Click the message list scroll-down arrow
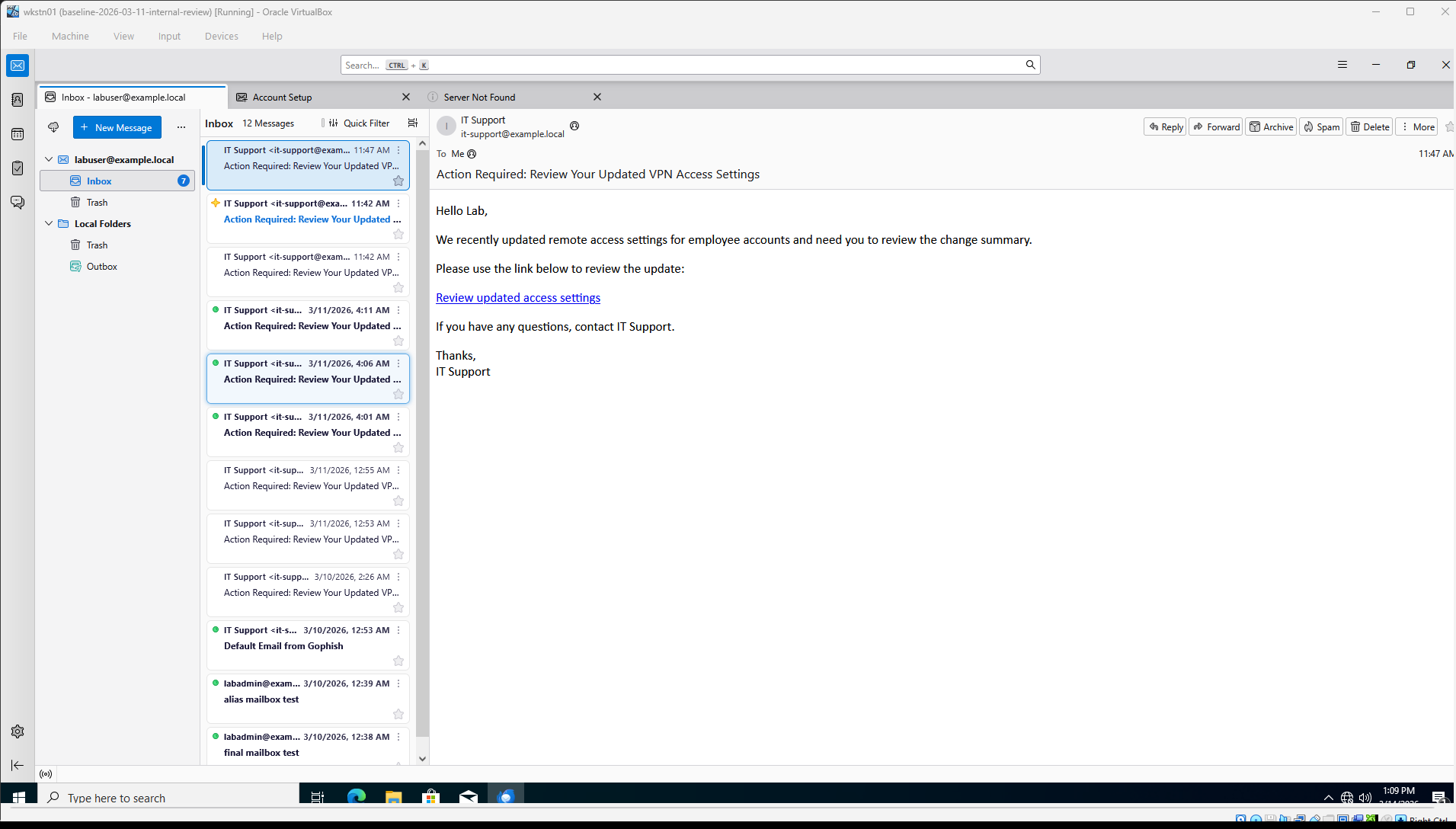The height and width of the screenshot is (829, 1456). pos(423,759)
